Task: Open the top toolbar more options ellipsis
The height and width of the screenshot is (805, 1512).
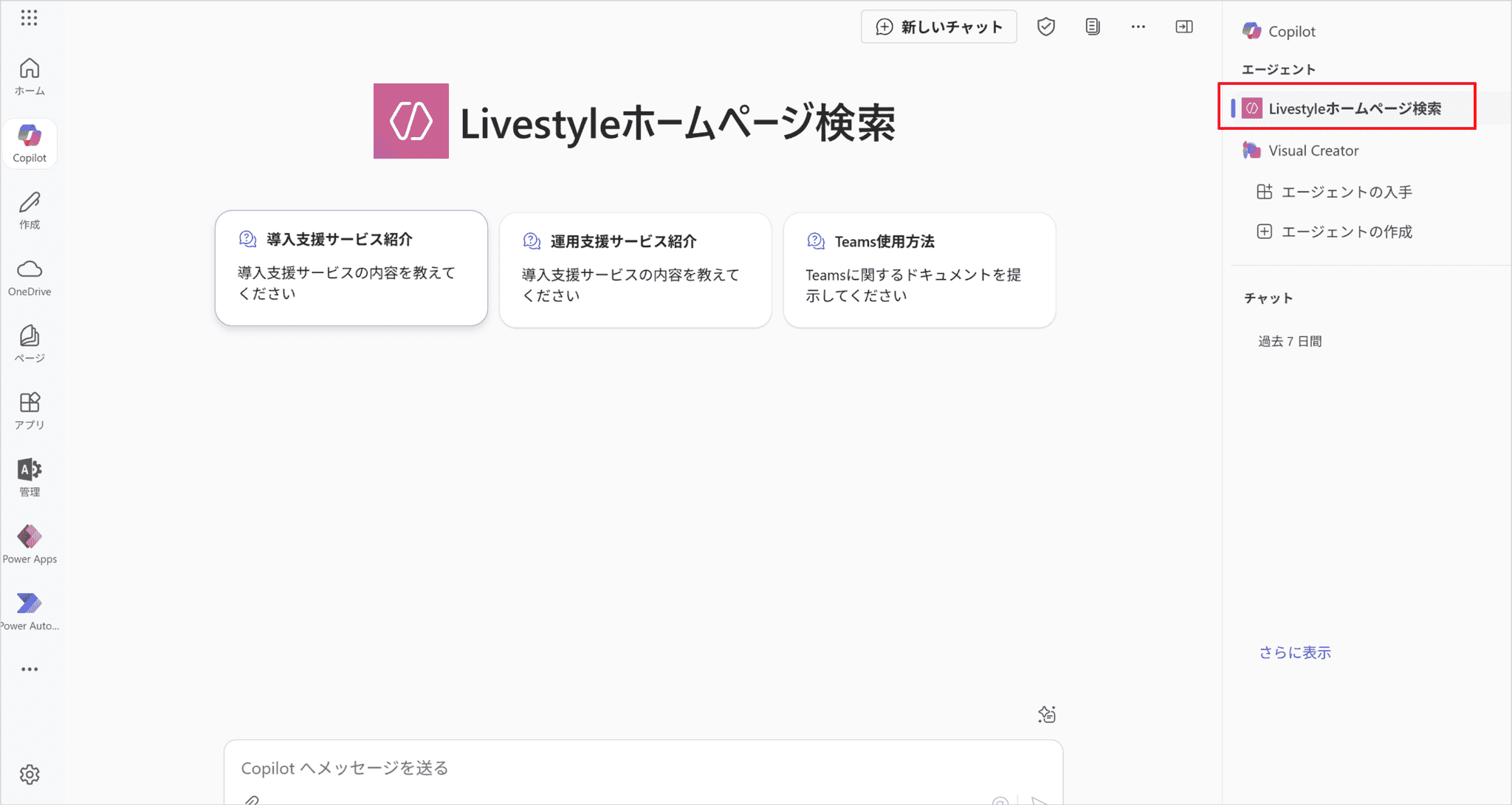Action: 1138,27
